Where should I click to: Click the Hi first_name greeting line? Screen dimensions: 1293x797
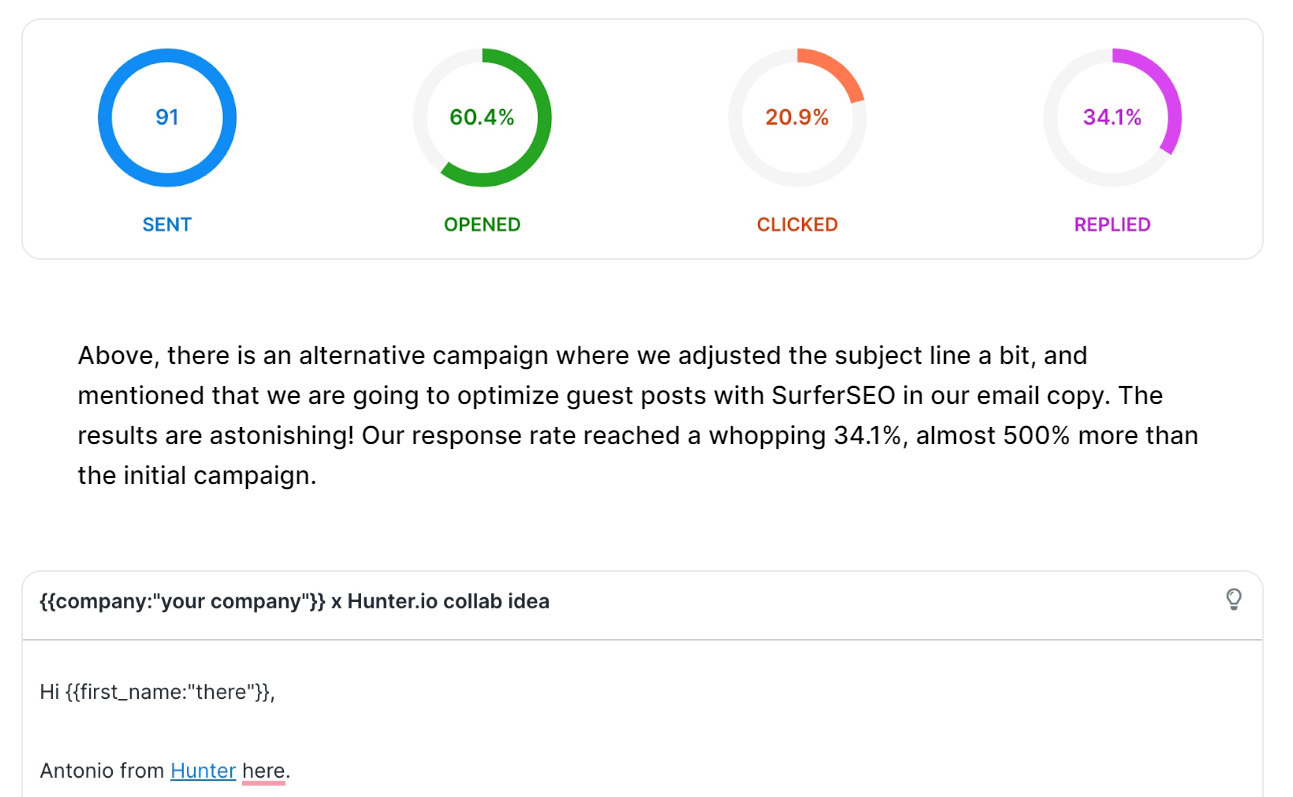click(x=157, y=691)
